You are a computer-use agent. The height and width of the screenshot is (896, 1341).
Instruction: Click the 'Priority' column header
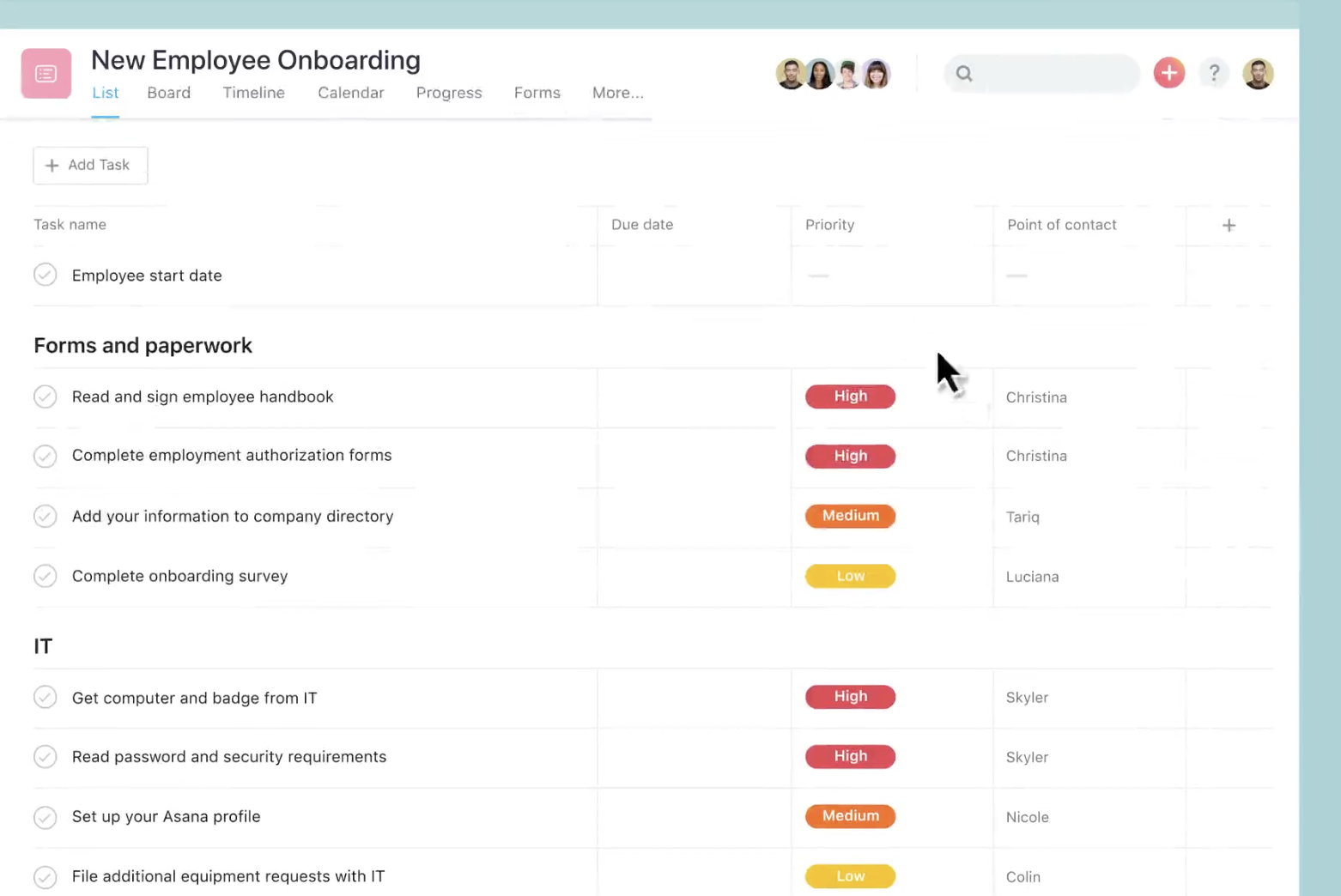(x=829, y=225)
